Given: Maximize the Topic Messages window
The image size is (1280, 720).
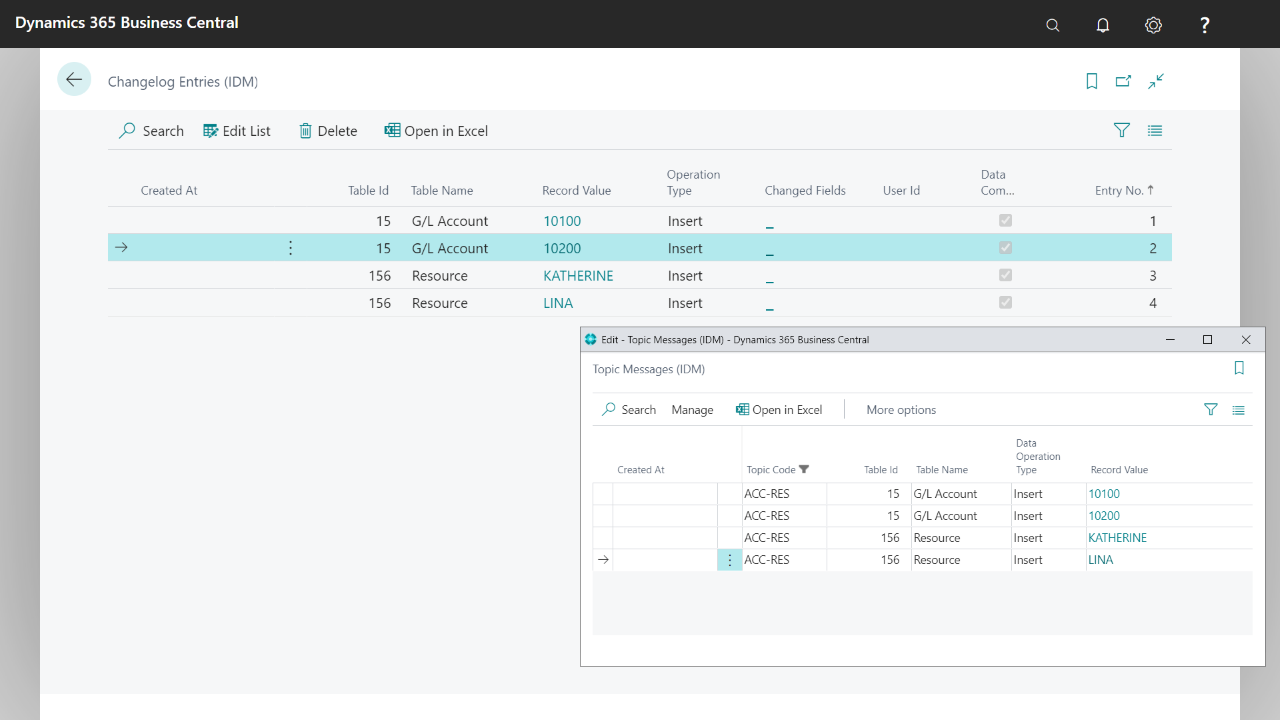Looking at the screenshot, I should (x=1207, y=340).
